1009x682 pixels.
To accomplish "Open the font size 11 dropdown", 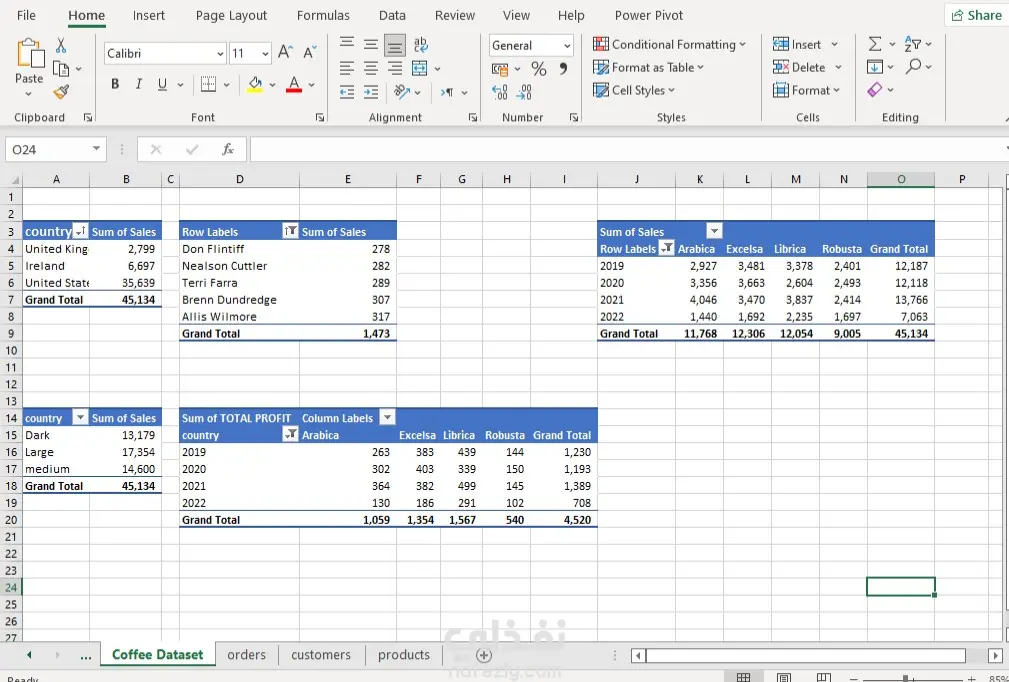I will click(265, 53).
